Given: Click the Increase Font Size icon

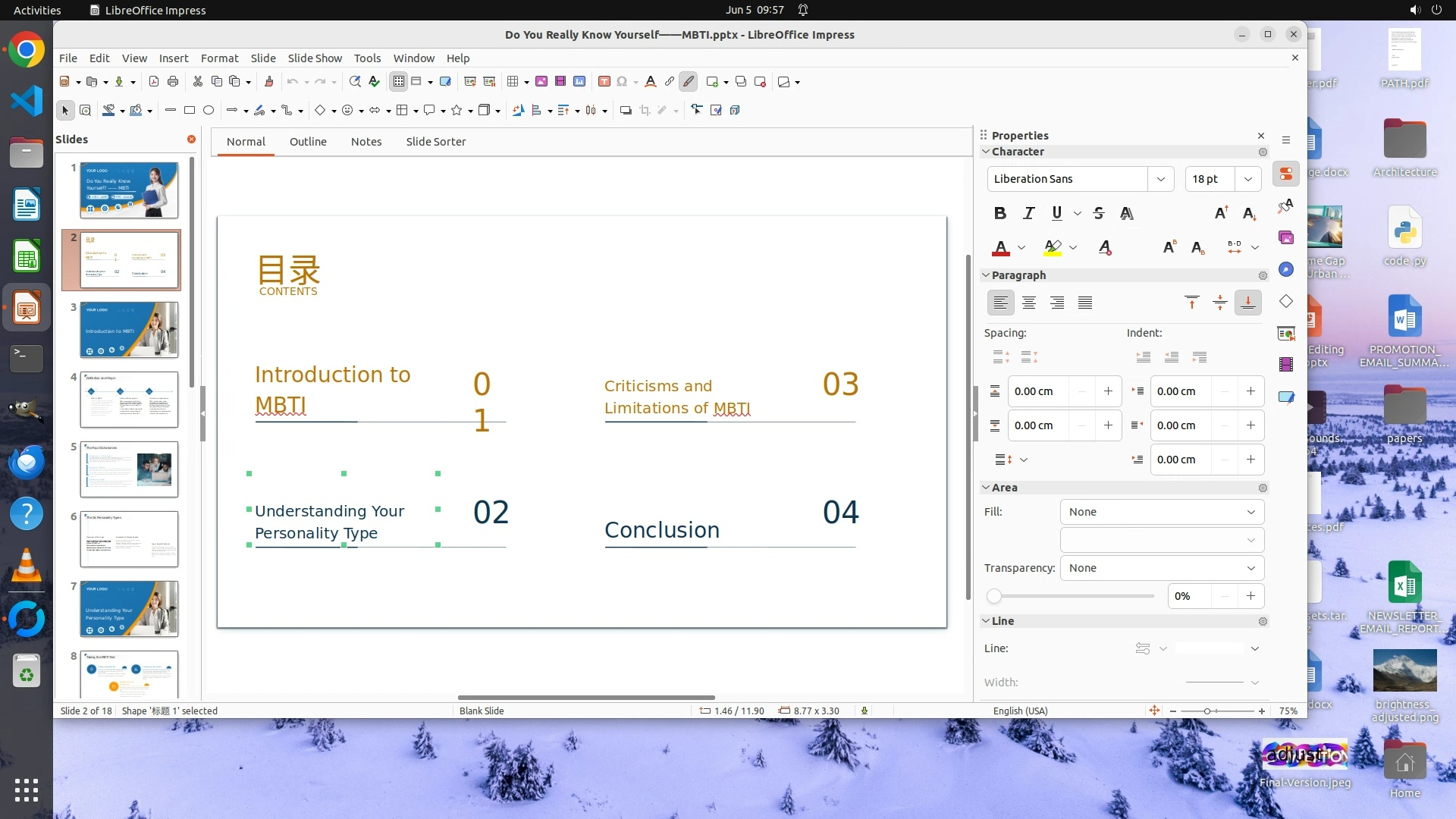Looking at the screenshot, I should click(x=1221, y=214).
